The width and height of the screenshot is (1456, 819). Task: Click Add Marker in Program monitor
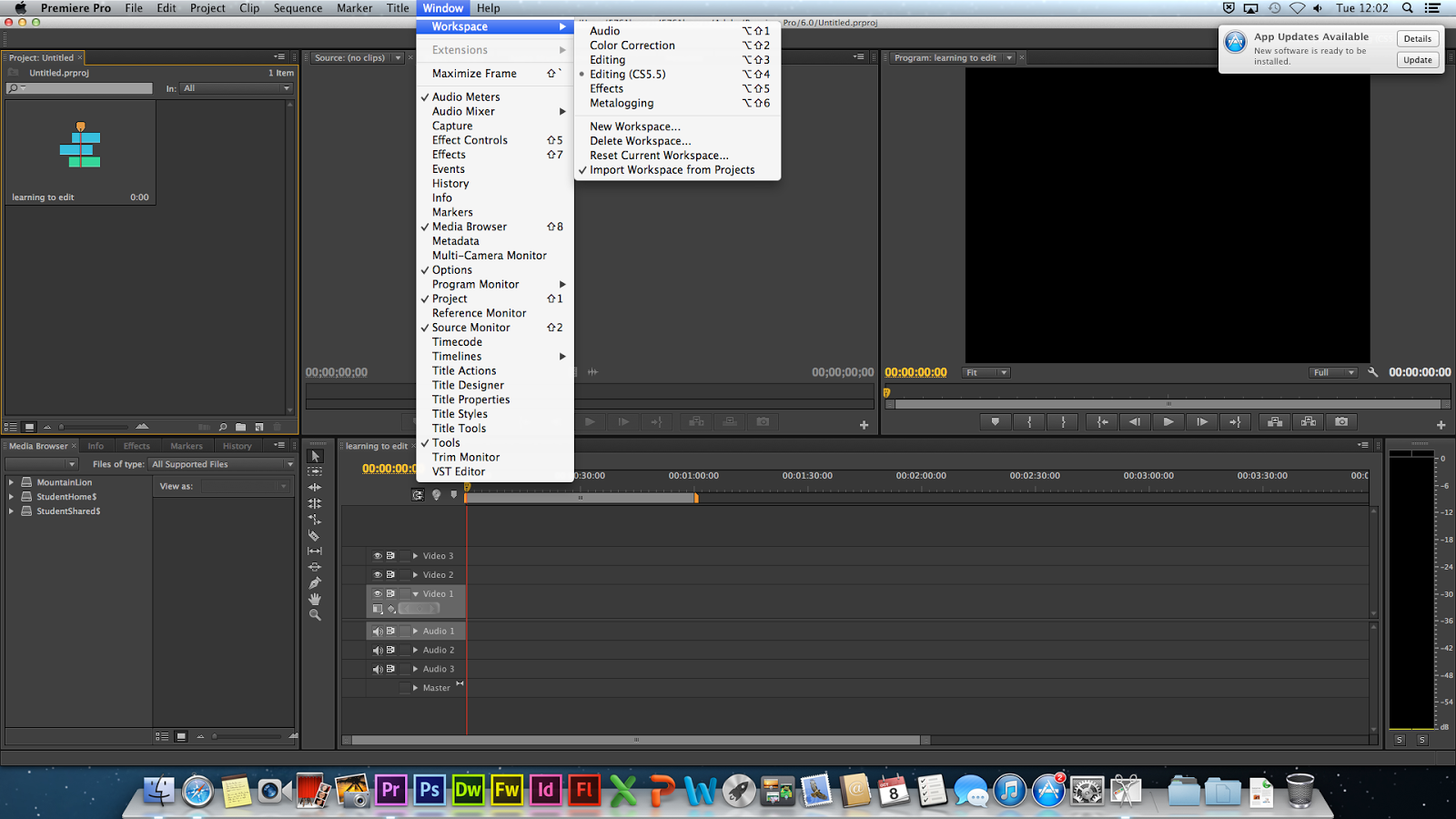pos(995,422)
